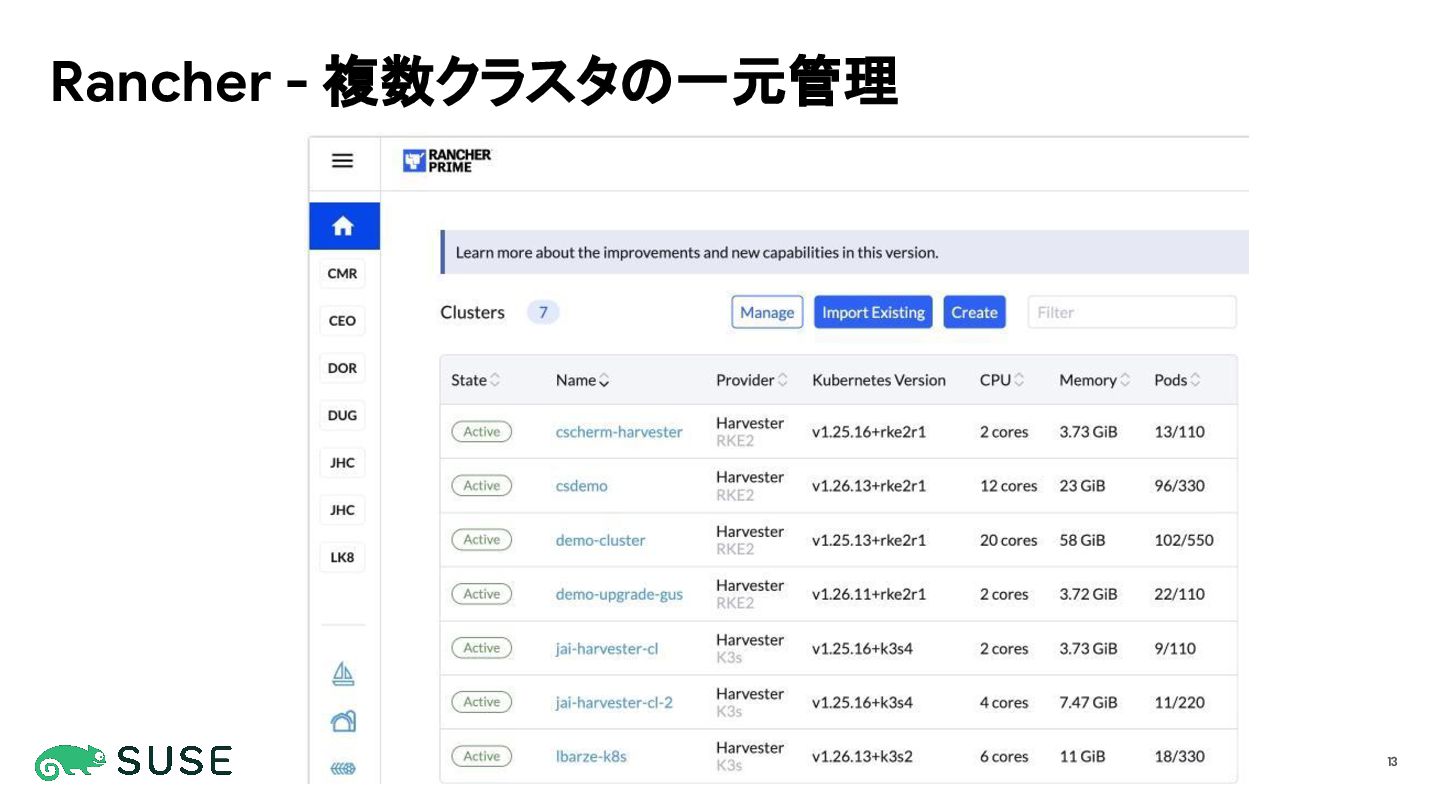The width and height of the screenshot is (1440, 810).
Task: Click the clusters count badge 7
Action: pos(543,312)
